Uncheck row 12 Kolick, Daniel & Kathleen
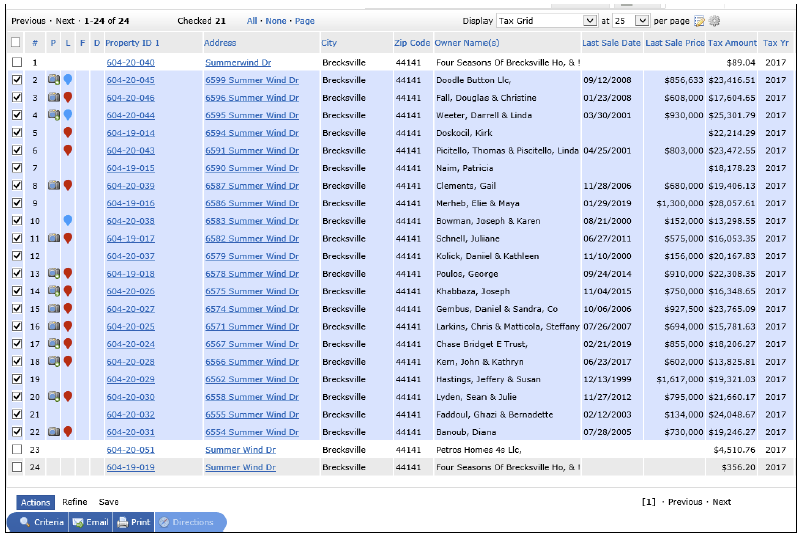 [17, 255]
